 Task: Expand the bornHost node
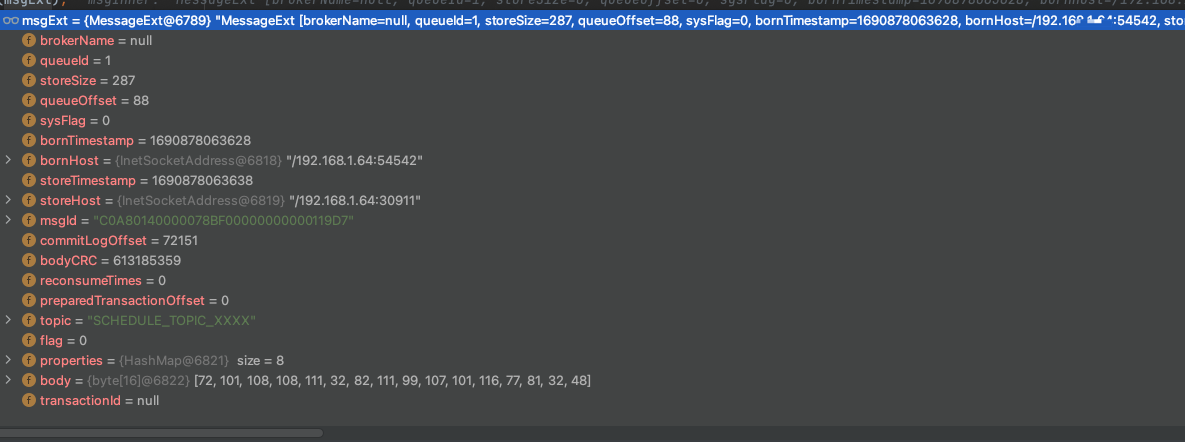pos(8,160)
